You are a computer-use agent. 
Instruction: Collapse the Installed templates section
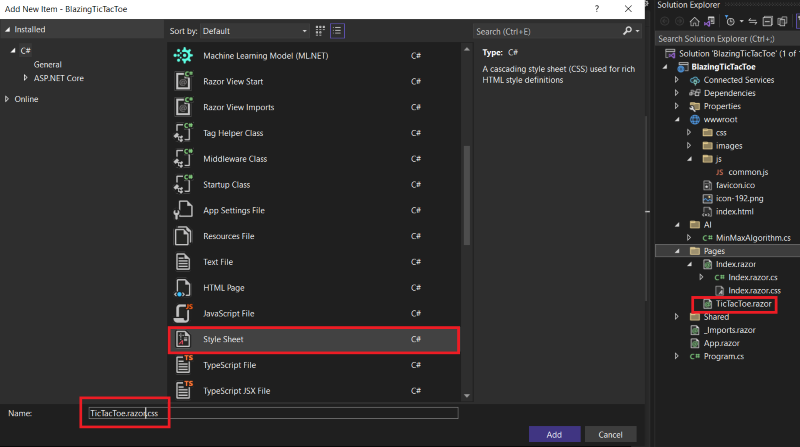(x=8, y=30)
